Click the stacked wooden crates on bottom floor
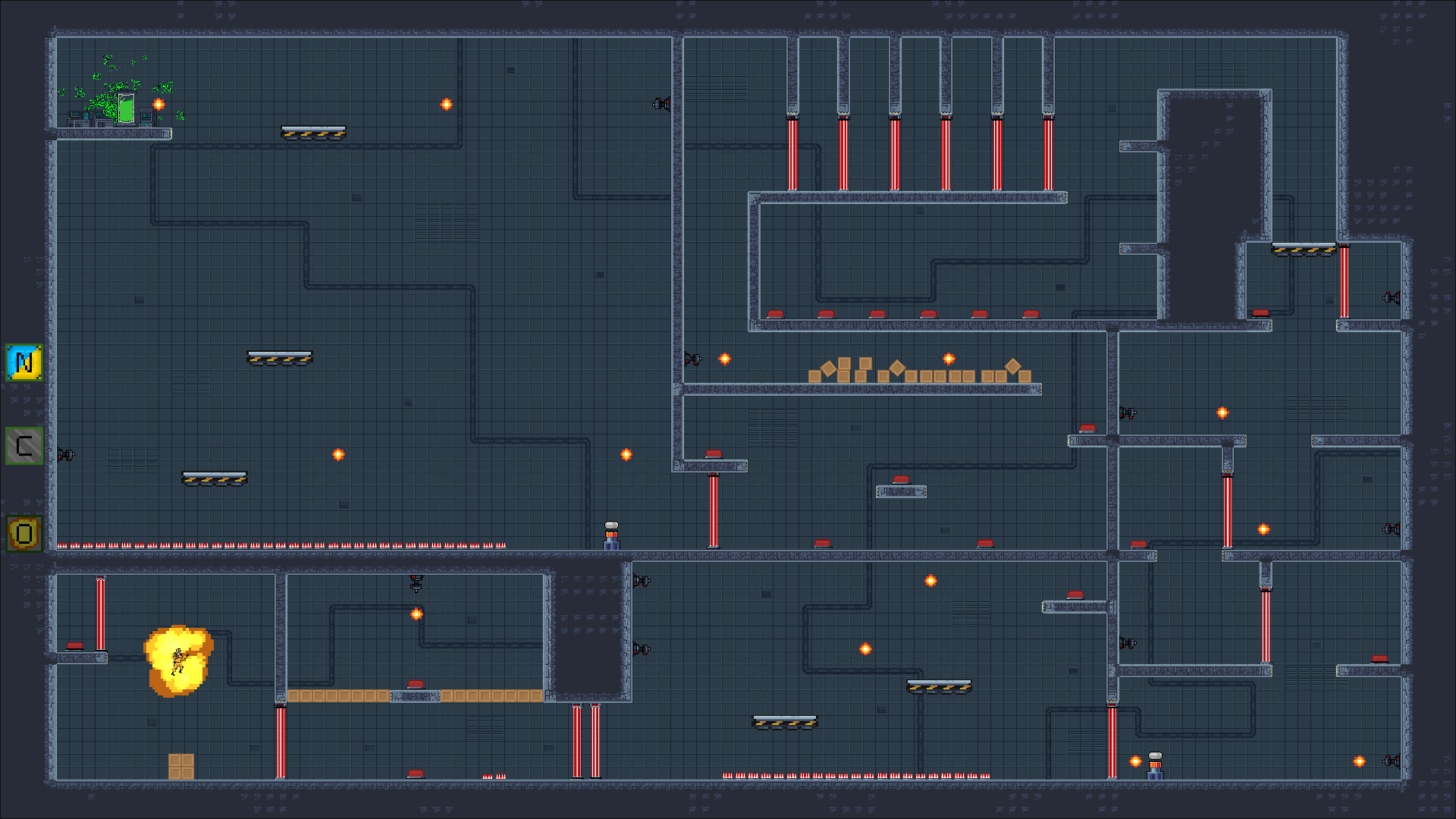The width and height of the screenshot is (1456, 819). pyautogui.click(x=181, y=766)
